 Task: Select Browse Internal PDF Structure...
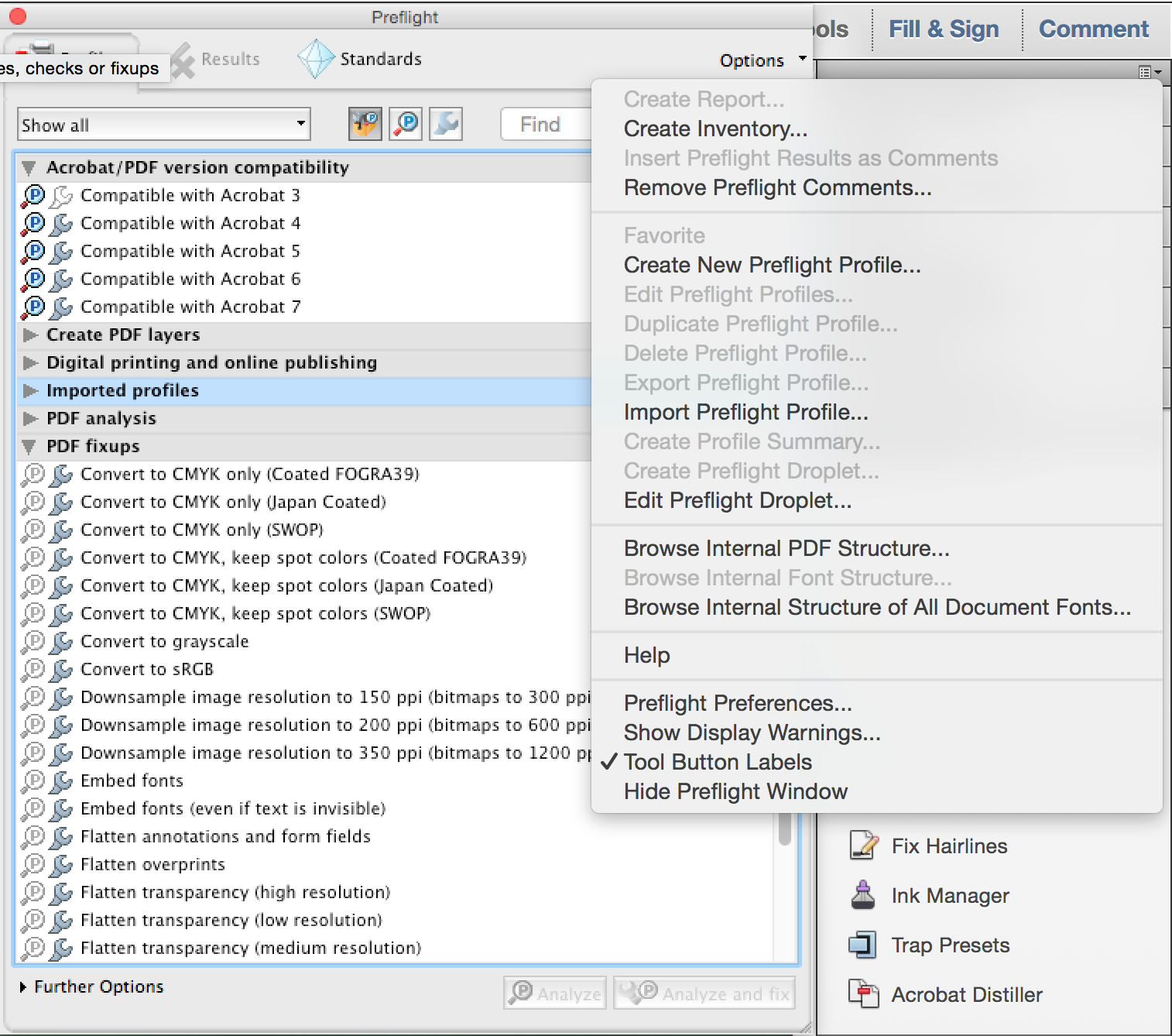point(876,548)
